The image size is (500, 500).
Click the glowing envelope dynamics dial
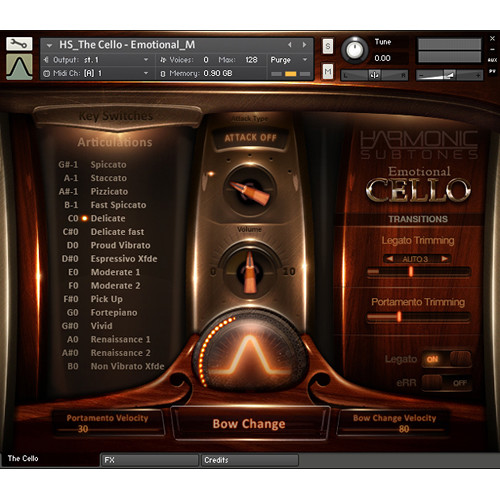coord(250,353)
